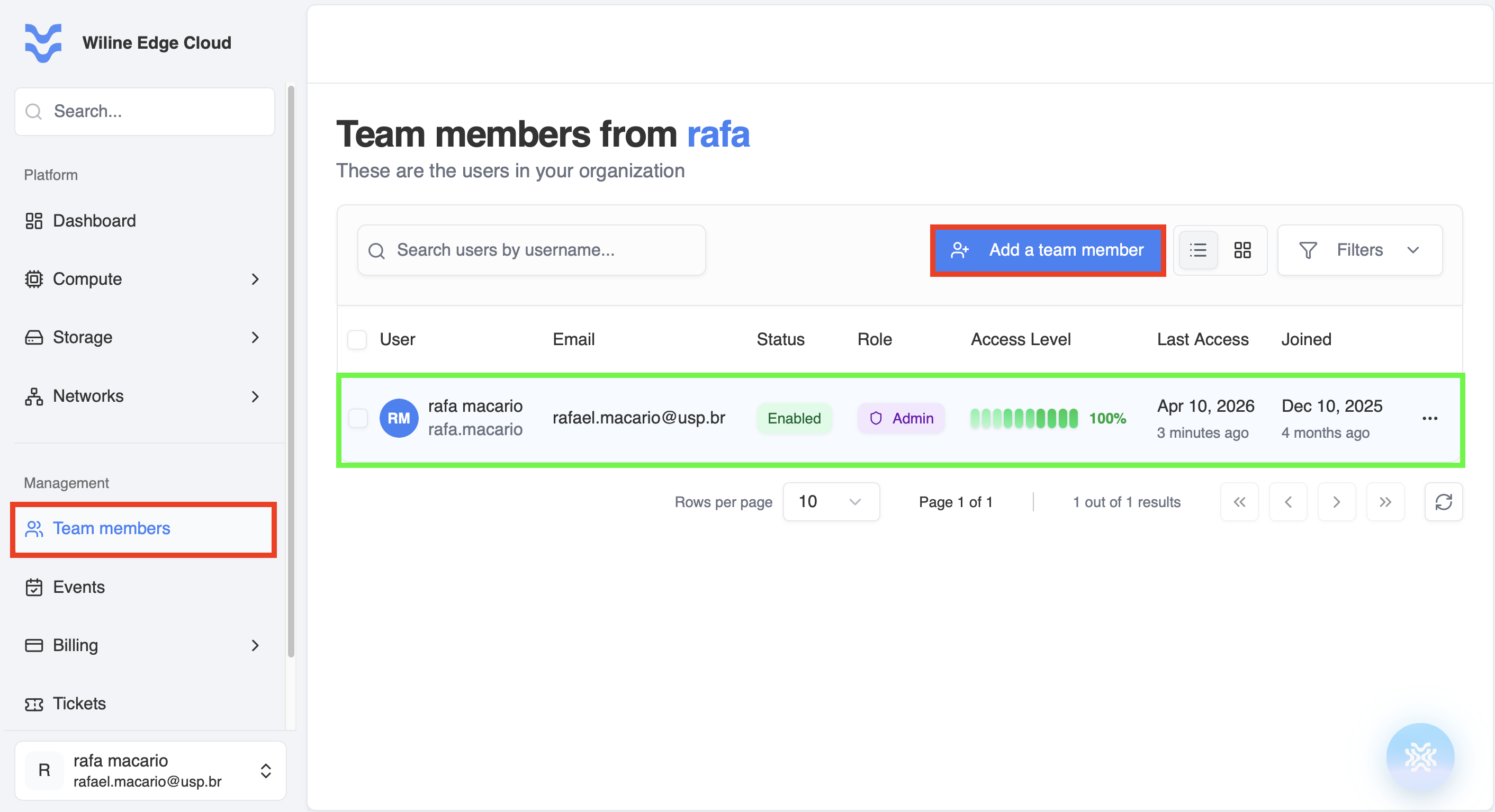
Task: Click the Search users by username field
Action: click(x=532, y=250)
